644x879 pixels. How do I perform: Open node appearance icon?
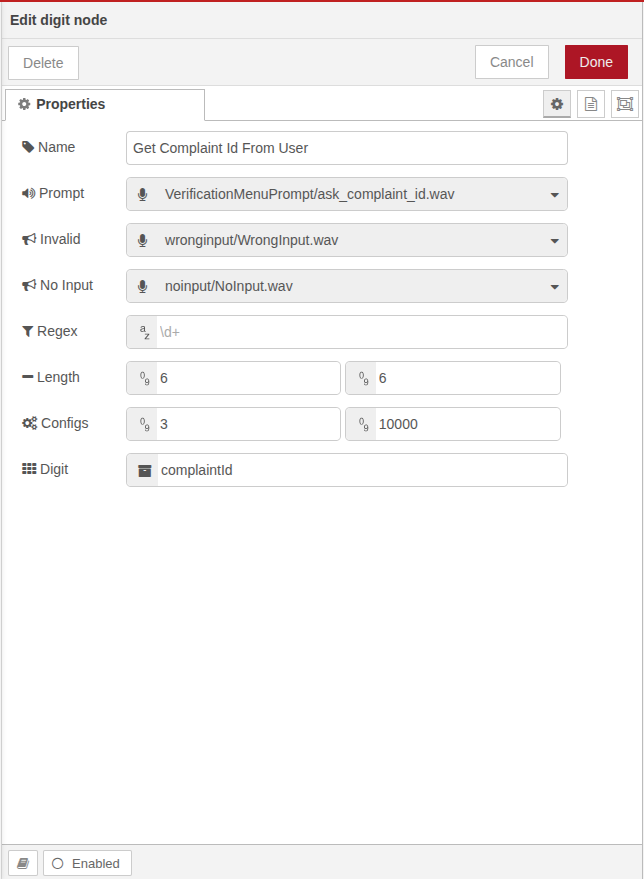tap(625, 104)
